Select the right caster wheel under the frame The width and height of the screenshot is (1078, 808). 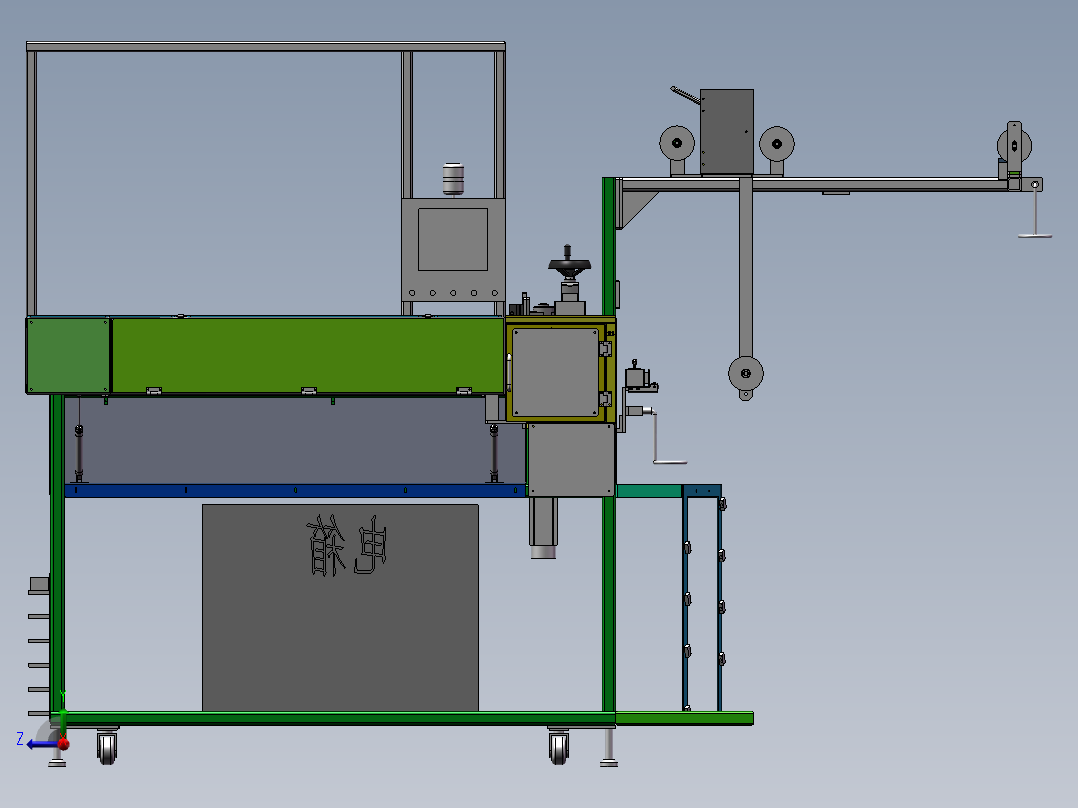(x=559, y=747)
